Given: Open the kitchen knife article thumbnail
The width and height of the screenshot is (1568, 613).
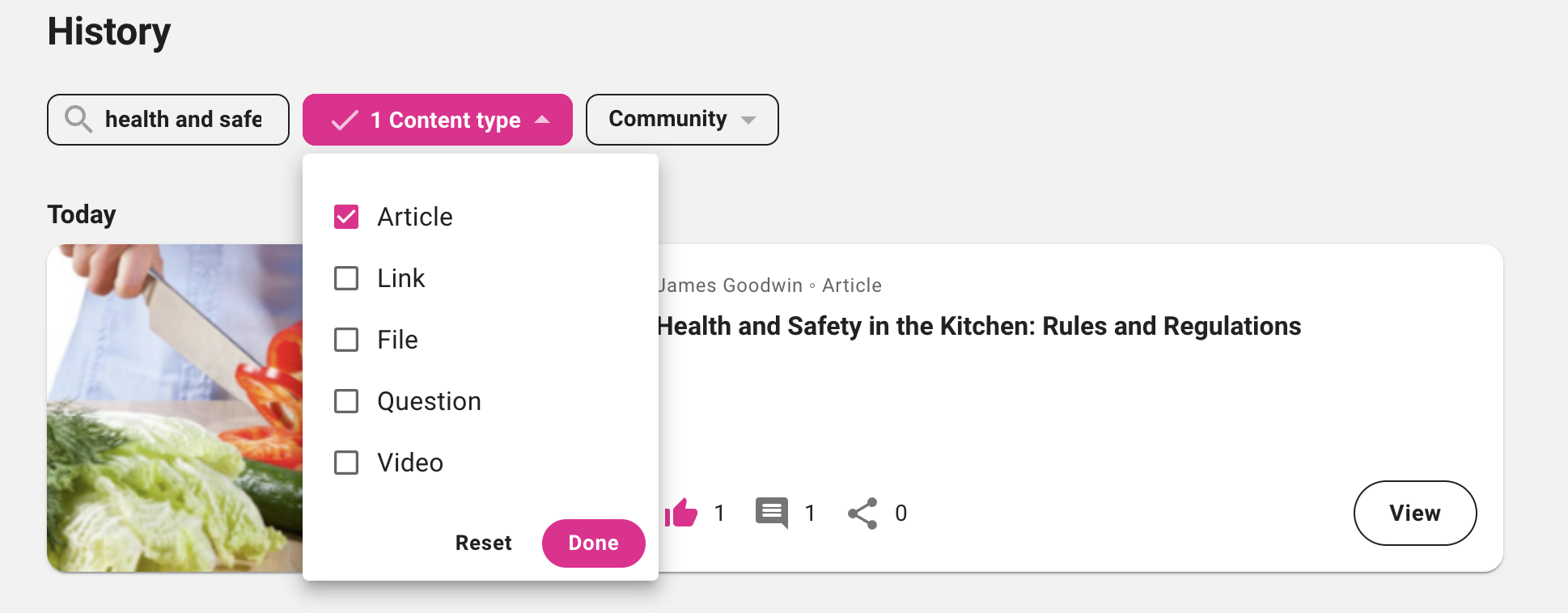Looking at the screenshot, I should (x=174, y=408).
